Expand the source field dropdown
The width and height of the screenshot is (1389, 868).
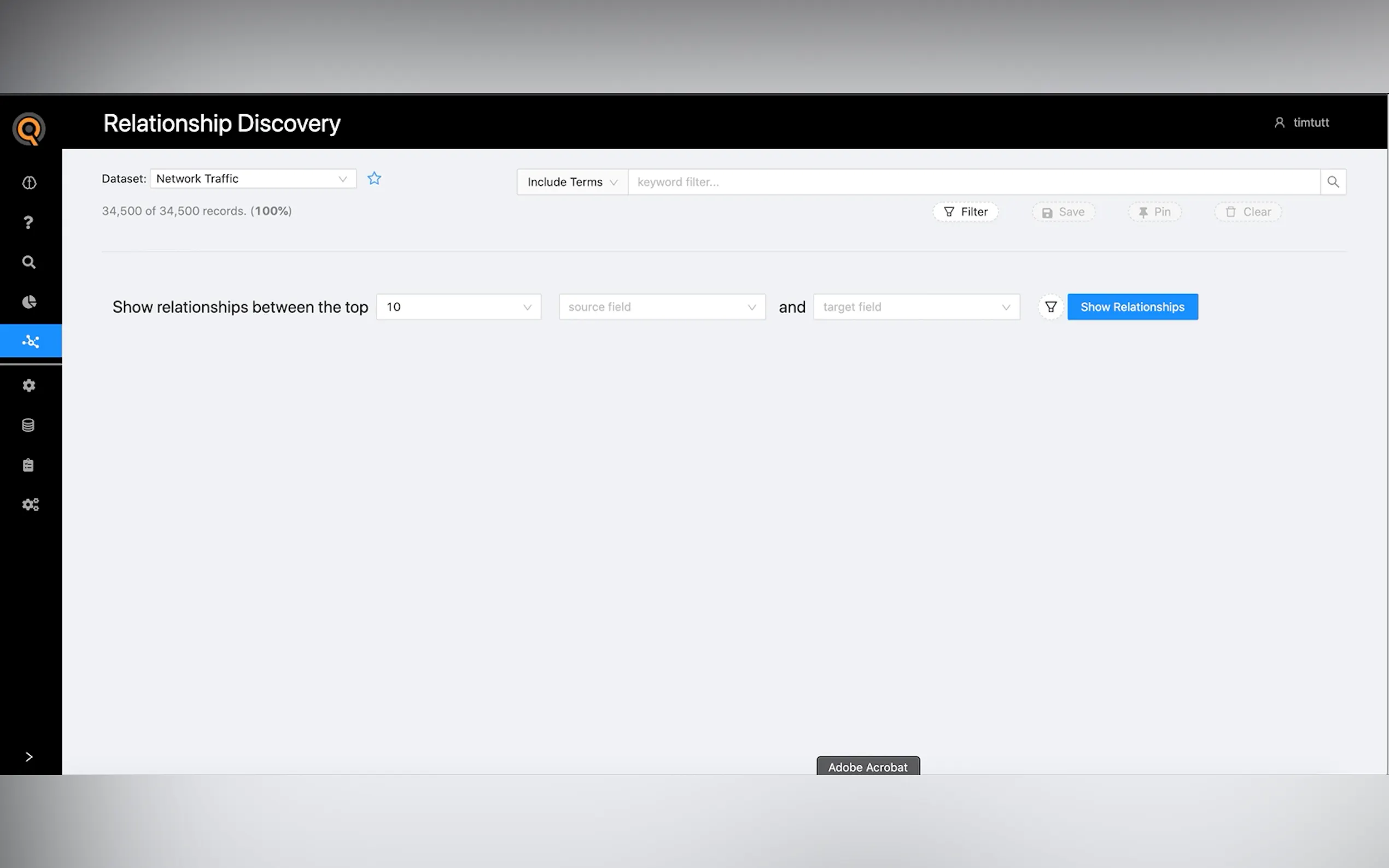click(x=662, y=307)
